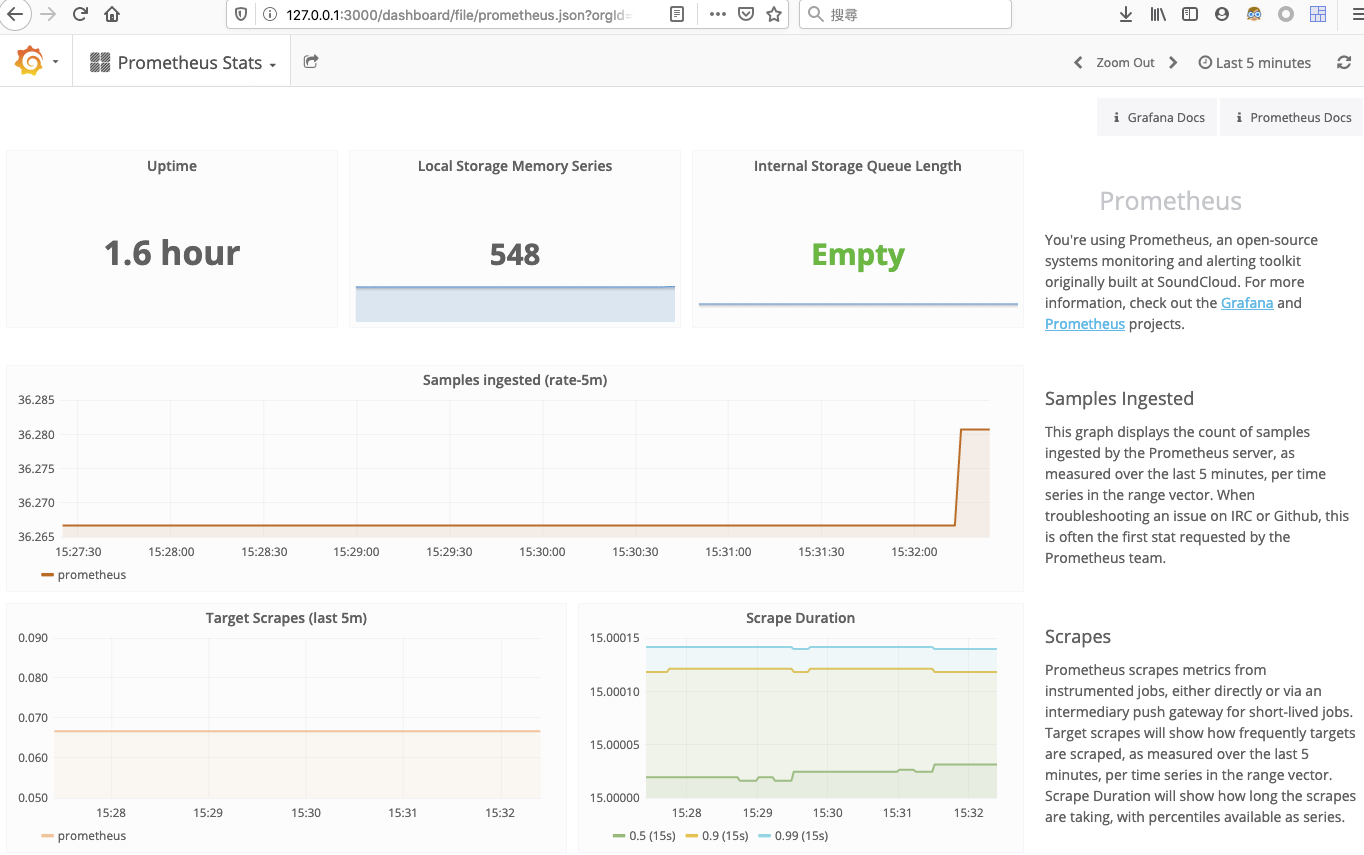The height and width of the screenshot is (855, 1364).
Task: Open the library icon
Action: coord(1158,14)
